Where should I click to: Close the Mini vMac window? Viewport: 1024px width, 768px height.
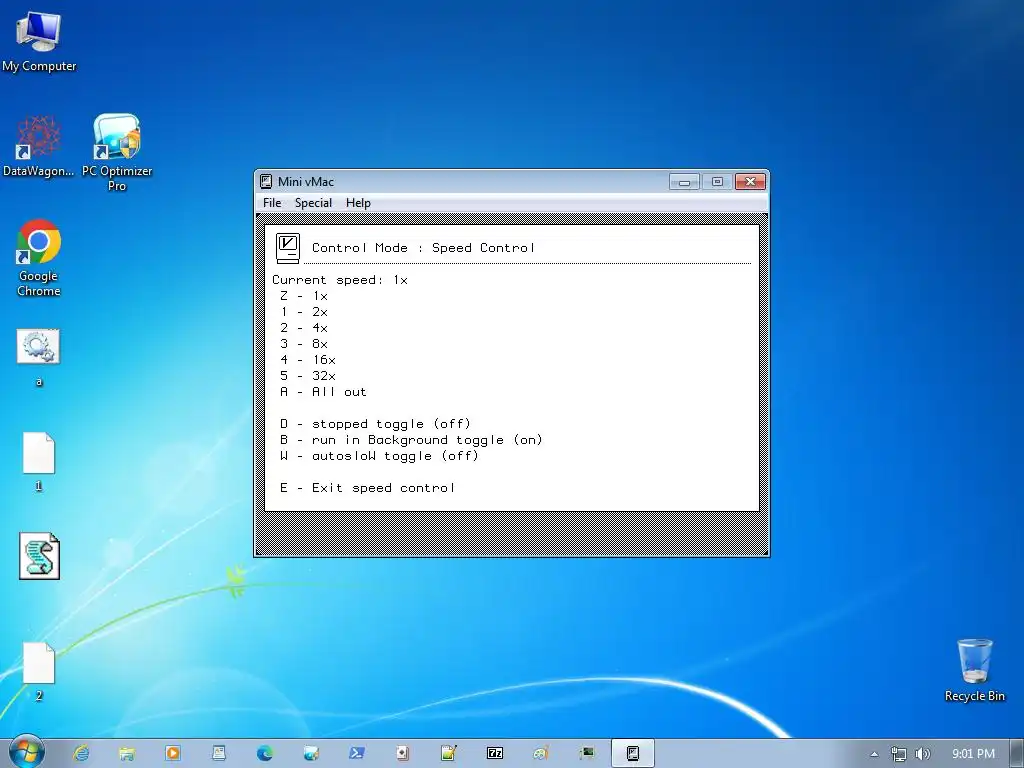click(750, 182)
